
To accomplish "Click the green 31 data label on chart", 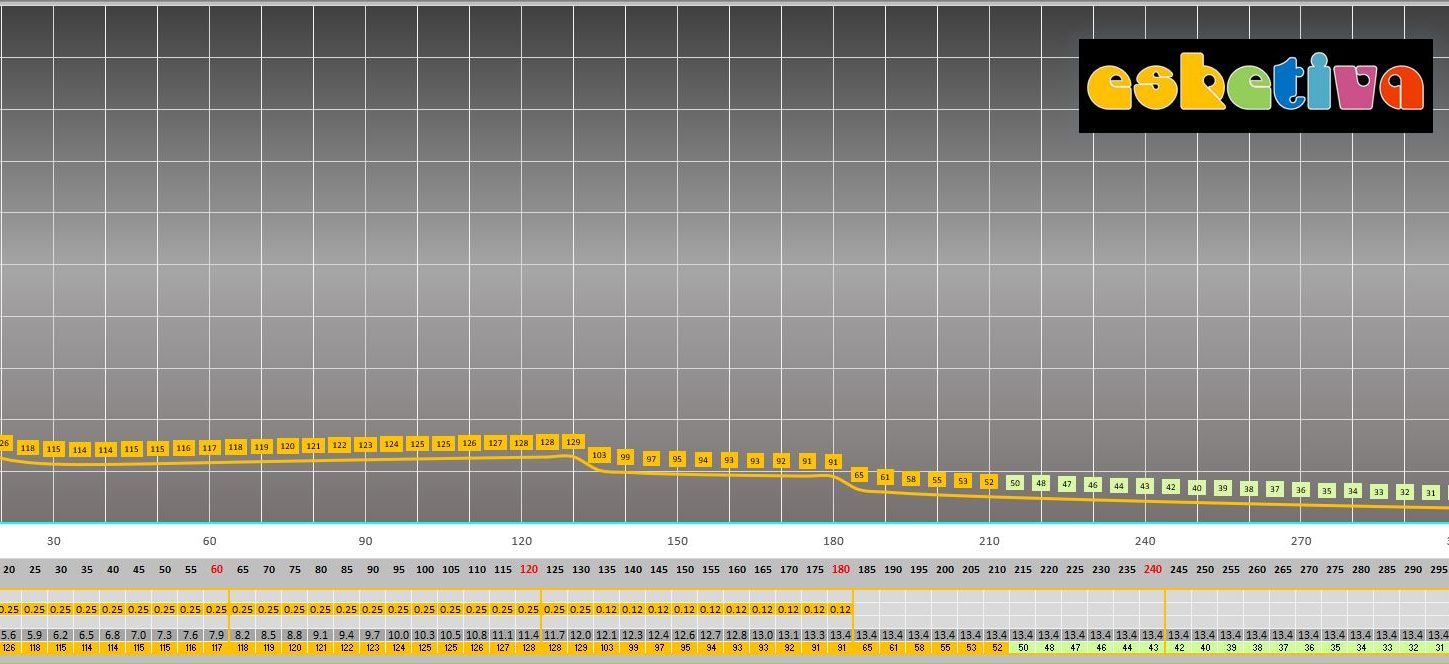I will coord(1431,492).
